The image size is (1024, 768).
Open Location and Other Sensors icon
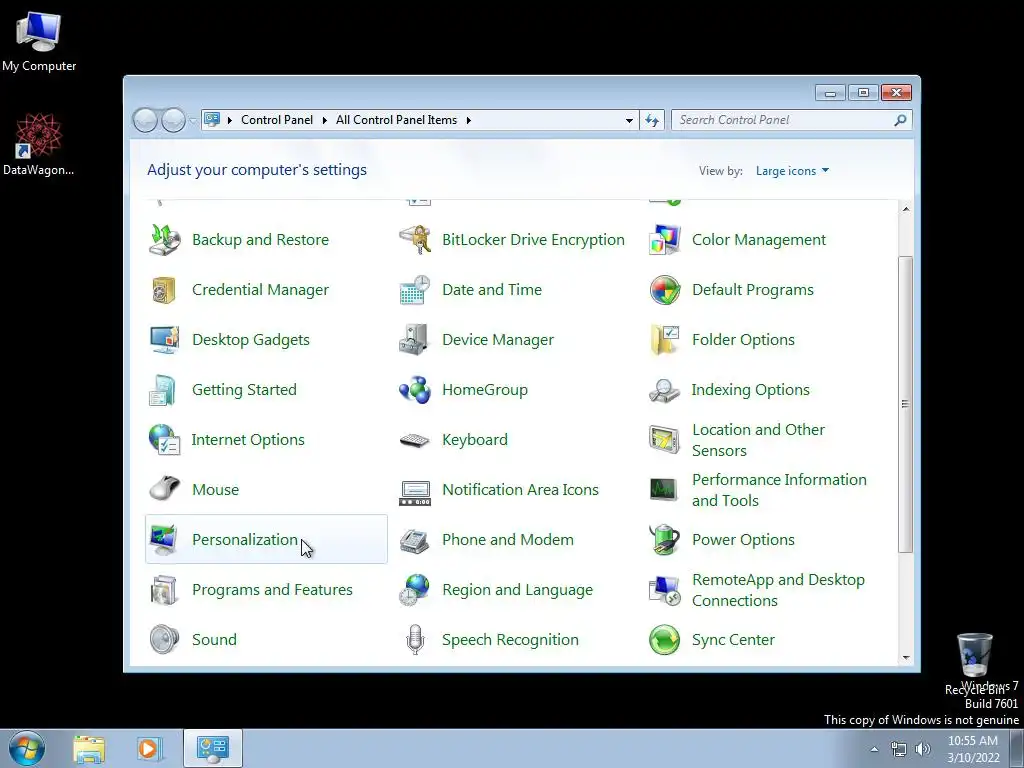click(x=665, y=440)
